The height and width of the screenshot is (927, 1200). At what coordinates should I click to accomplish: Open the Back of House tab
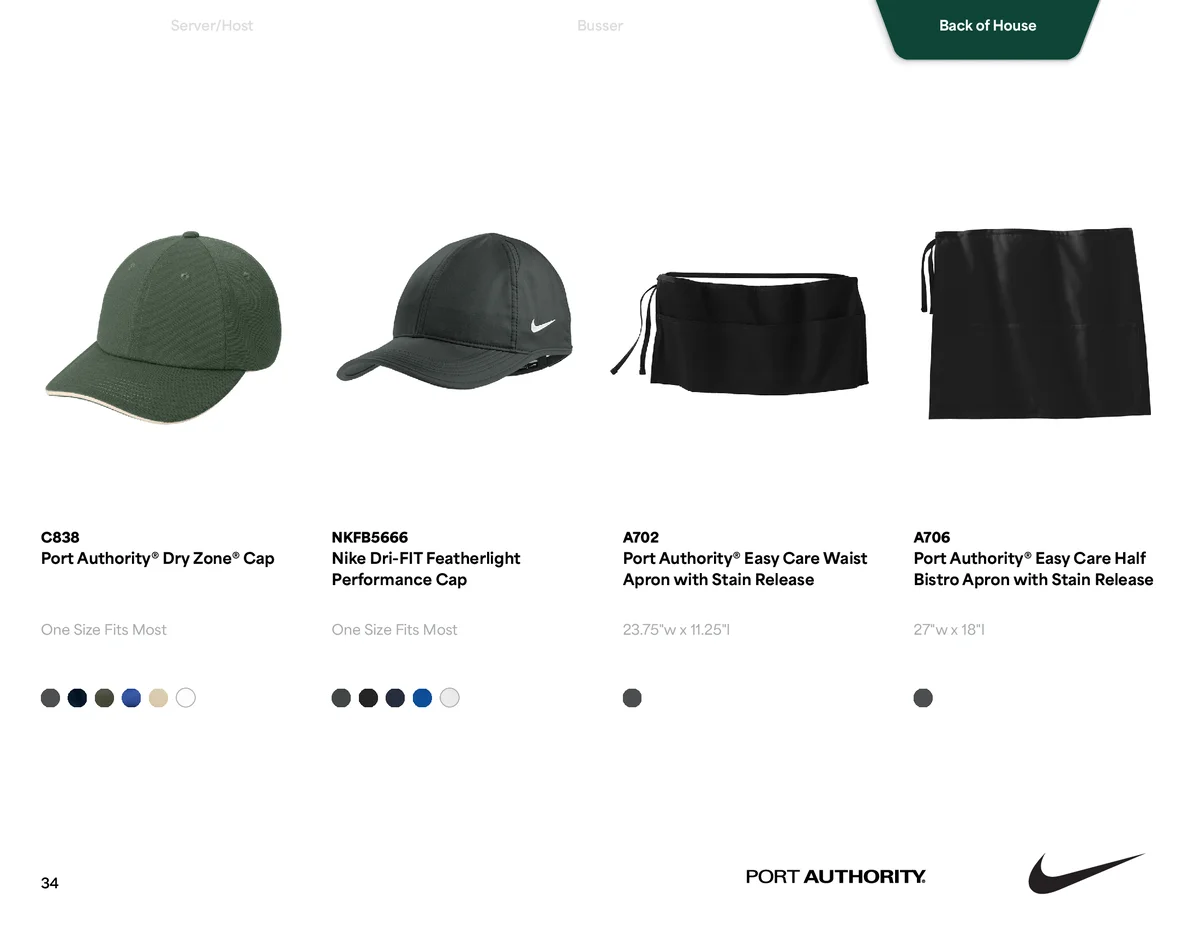pos(987,26)
